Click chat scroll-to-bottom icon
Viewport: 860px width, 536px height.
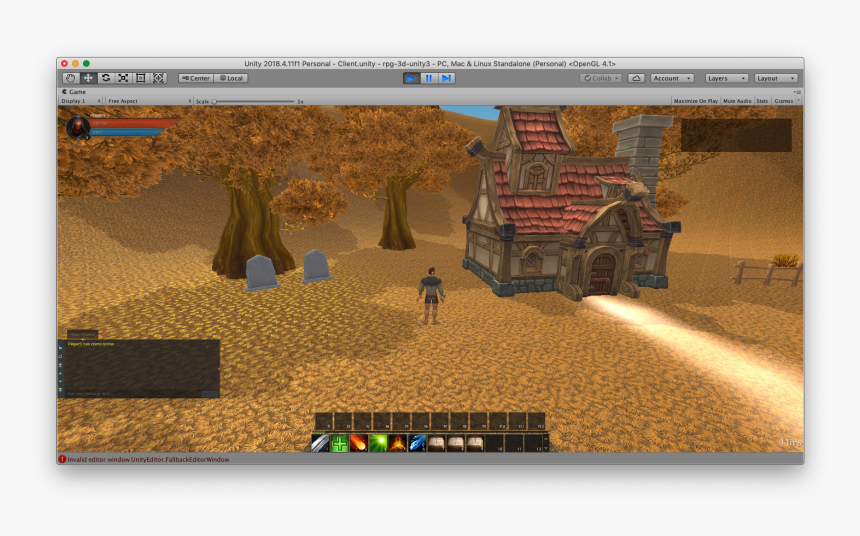pos(60,390)
